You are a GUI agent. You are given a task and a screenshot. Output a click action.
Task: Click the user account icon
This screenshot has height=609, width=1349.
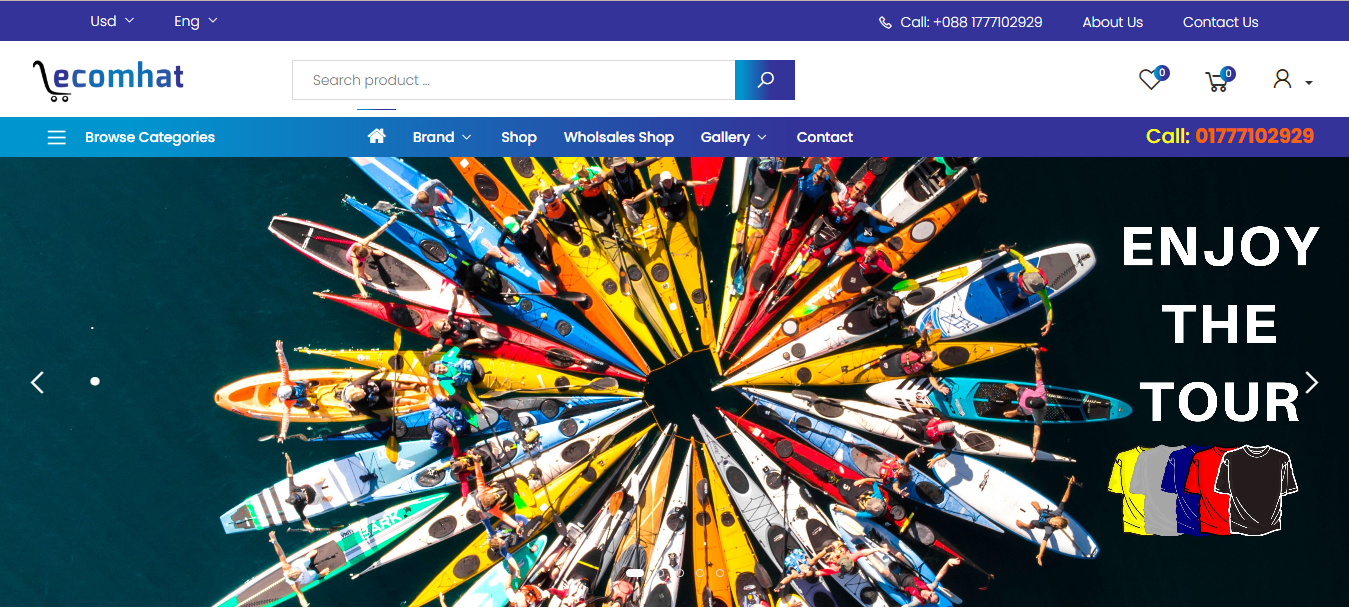click(x=1282, y=79)
